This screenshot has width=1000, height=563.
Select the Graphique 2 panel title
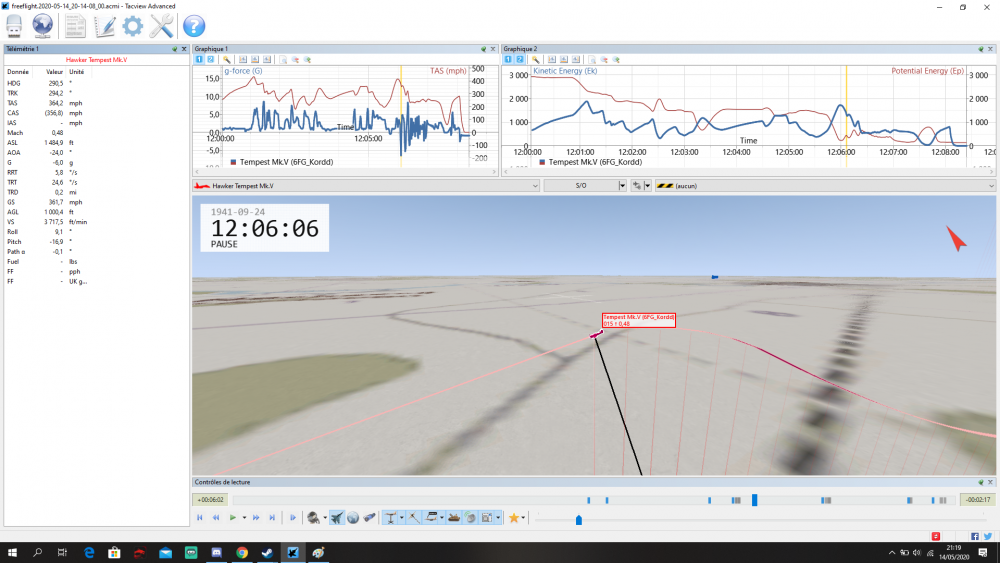520,48
